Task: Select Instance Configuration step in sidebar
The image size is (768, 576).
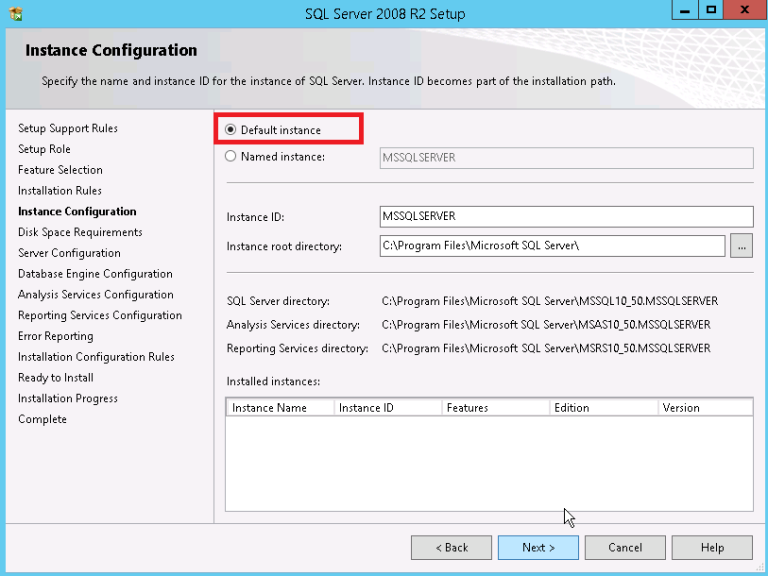Action: 77,212
